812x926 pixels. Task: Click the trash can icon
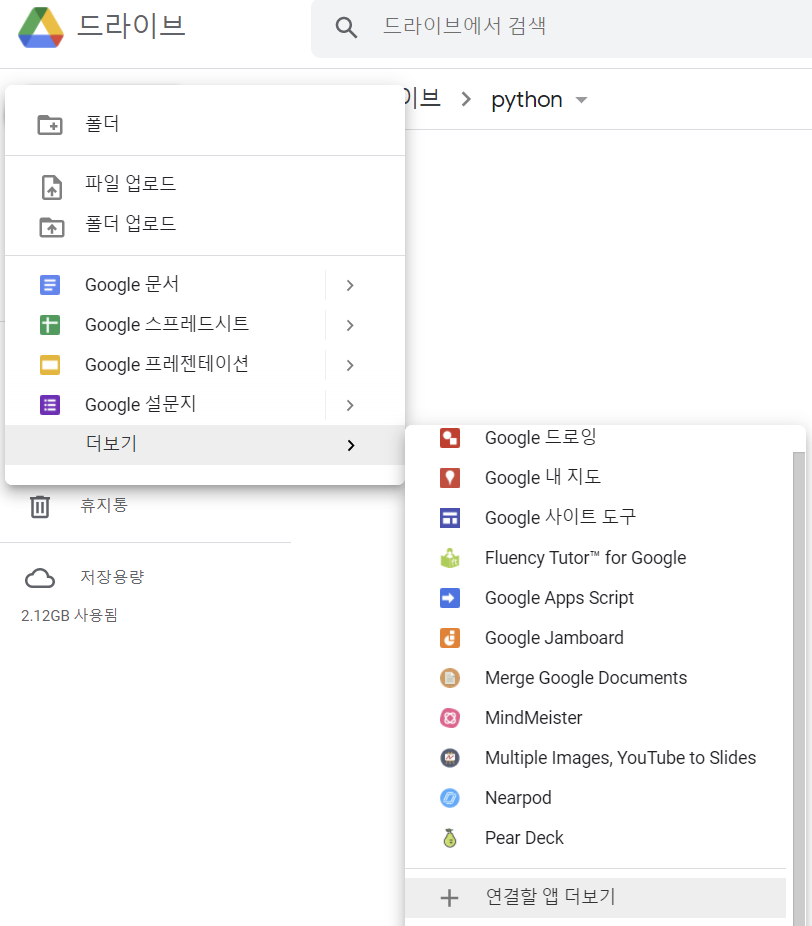tap(40, 507)
